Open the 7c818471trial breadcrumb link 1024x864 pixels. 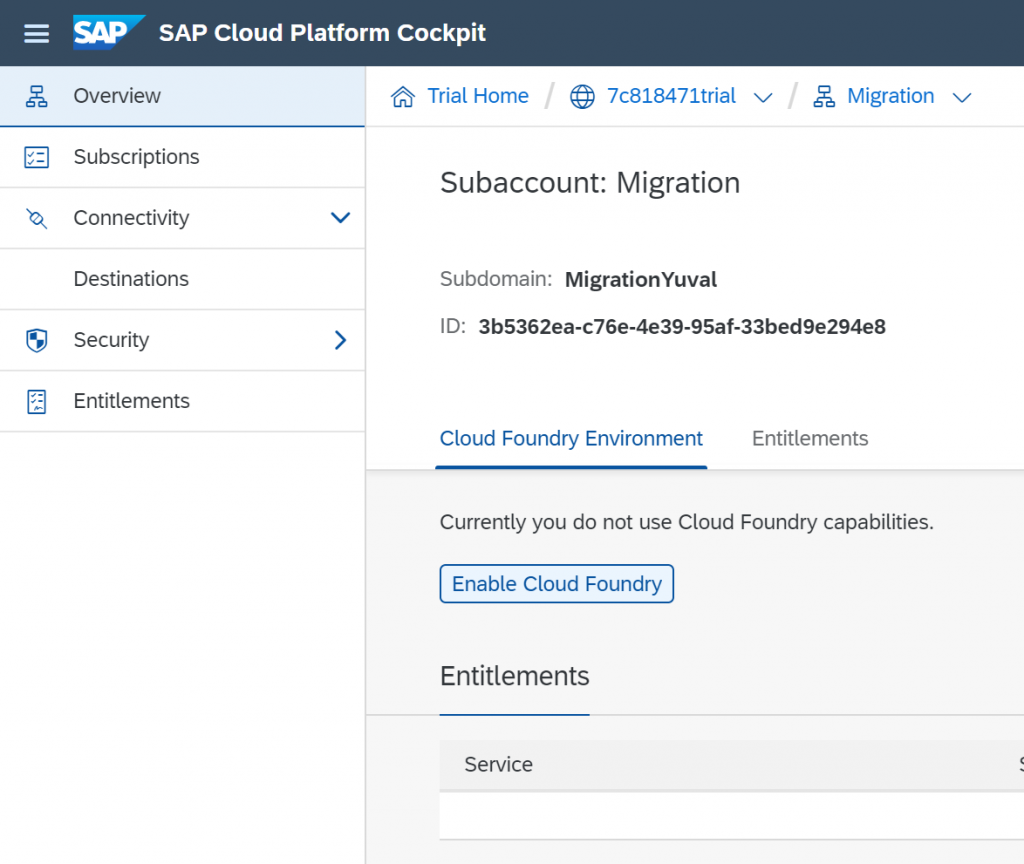tap(671, 96)
